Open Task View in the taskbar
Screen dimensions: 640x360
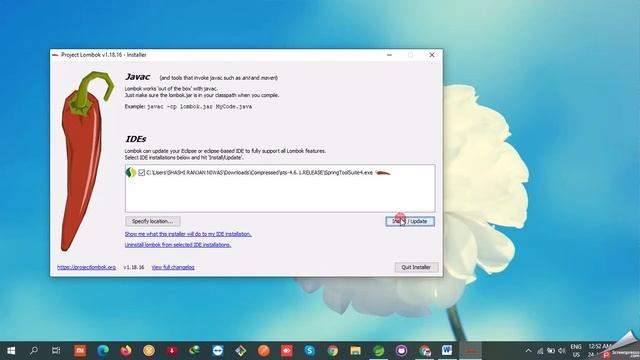[x=56, y=351]
